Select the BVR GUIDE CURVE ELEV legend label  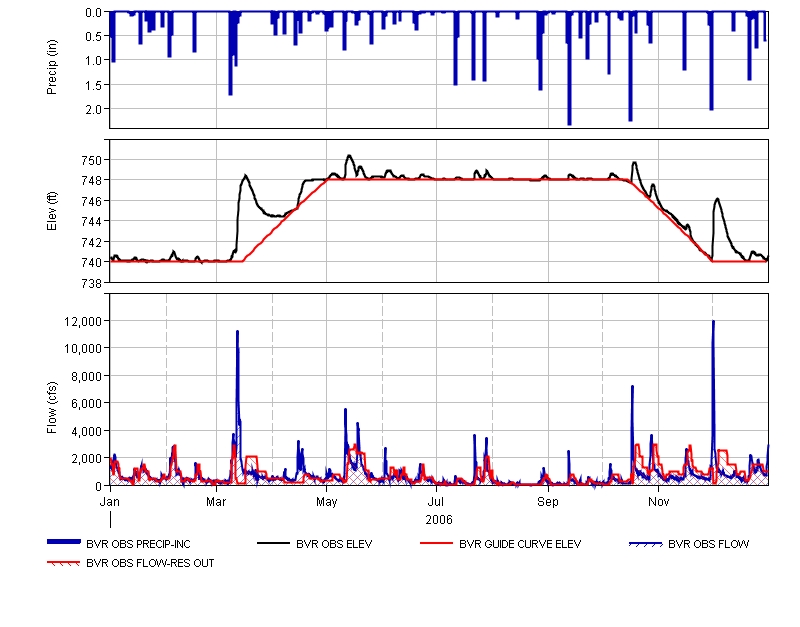point(520,544)
